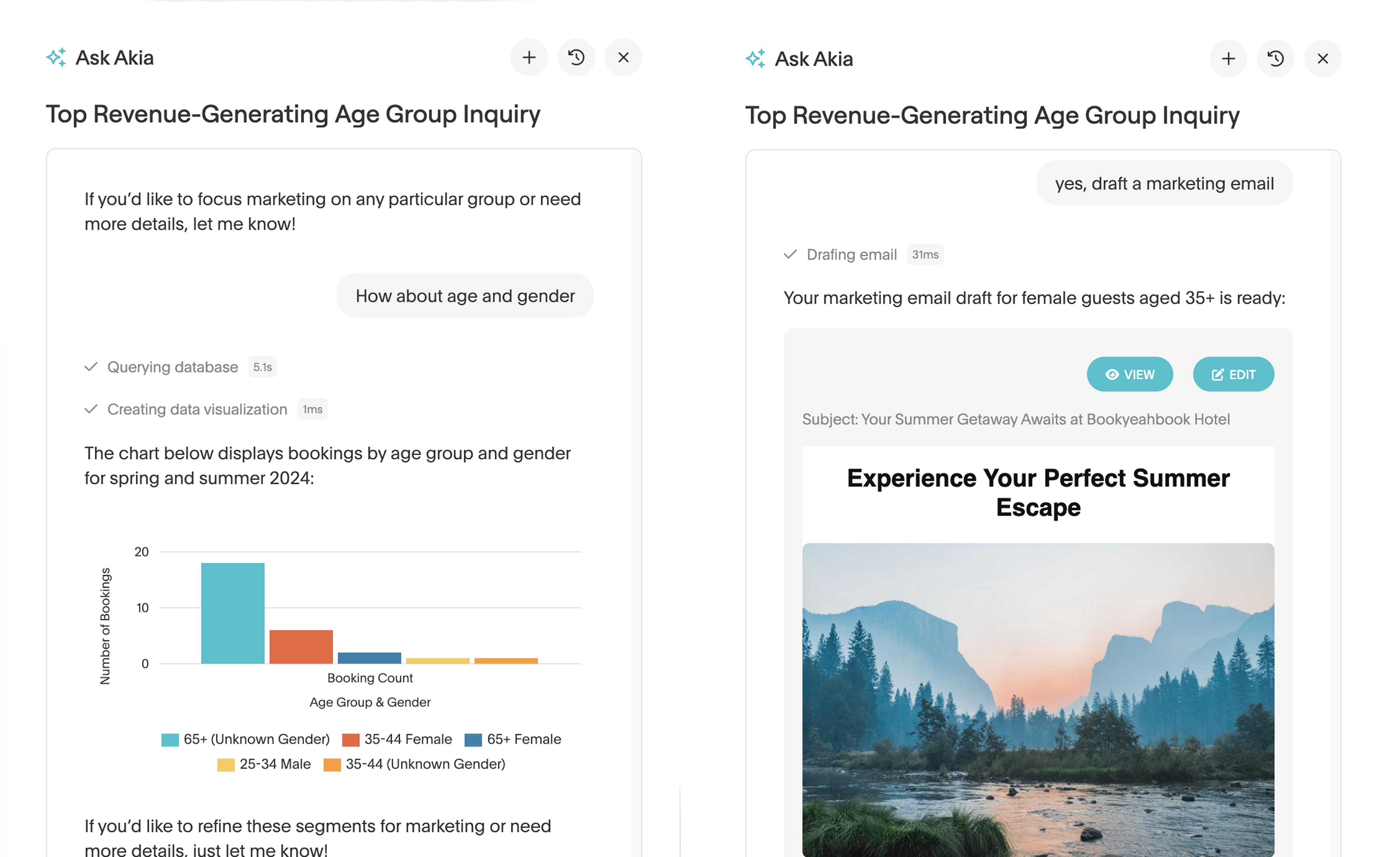
Task: Start new chat in right Ask Akia panel
Action: pyautogui.click(x=1228, y=59)
